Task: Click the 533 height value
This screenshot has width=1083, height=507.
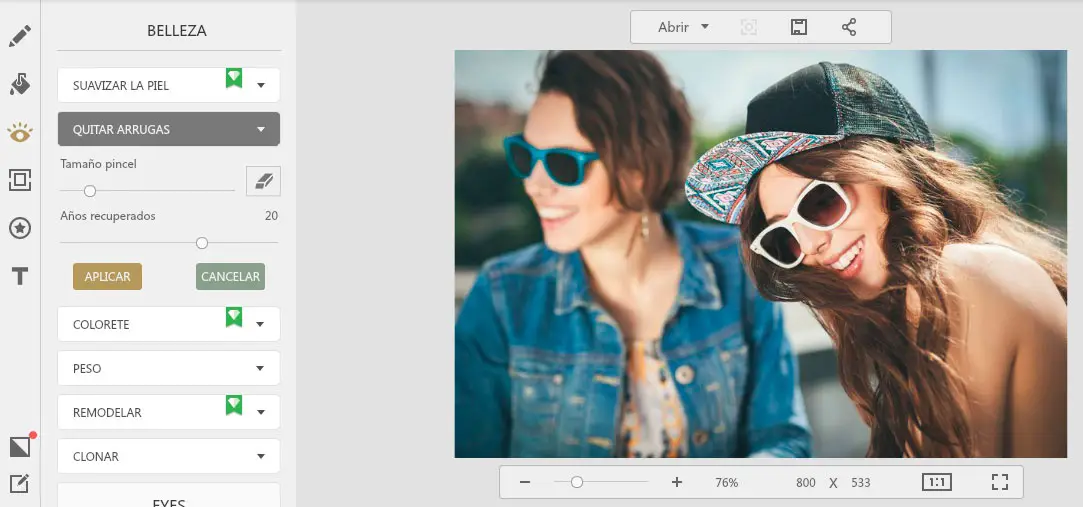Action: pyautogui.click(x=861, y=483)
